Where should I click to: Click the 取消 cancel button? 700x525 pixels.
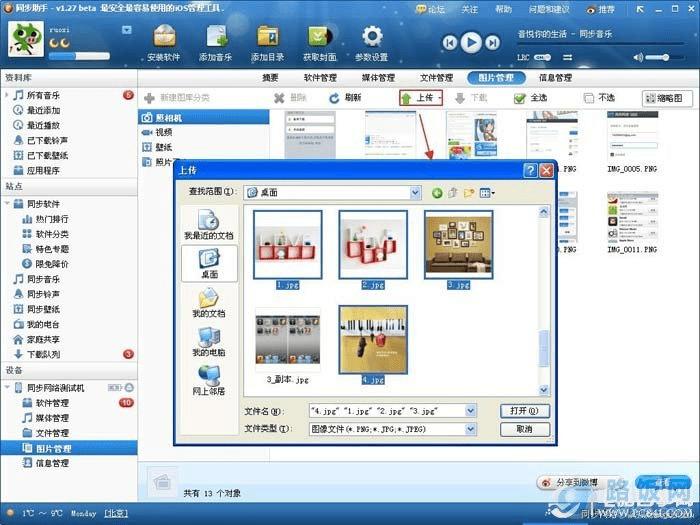tap(525, 429)
